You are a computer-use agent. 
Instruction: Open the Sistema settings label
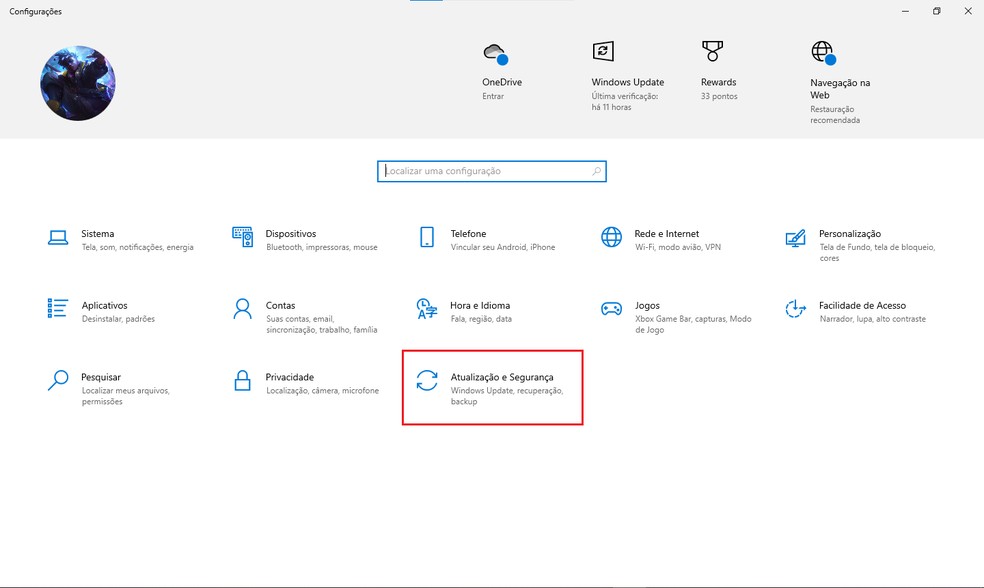[x=98, y=233]
